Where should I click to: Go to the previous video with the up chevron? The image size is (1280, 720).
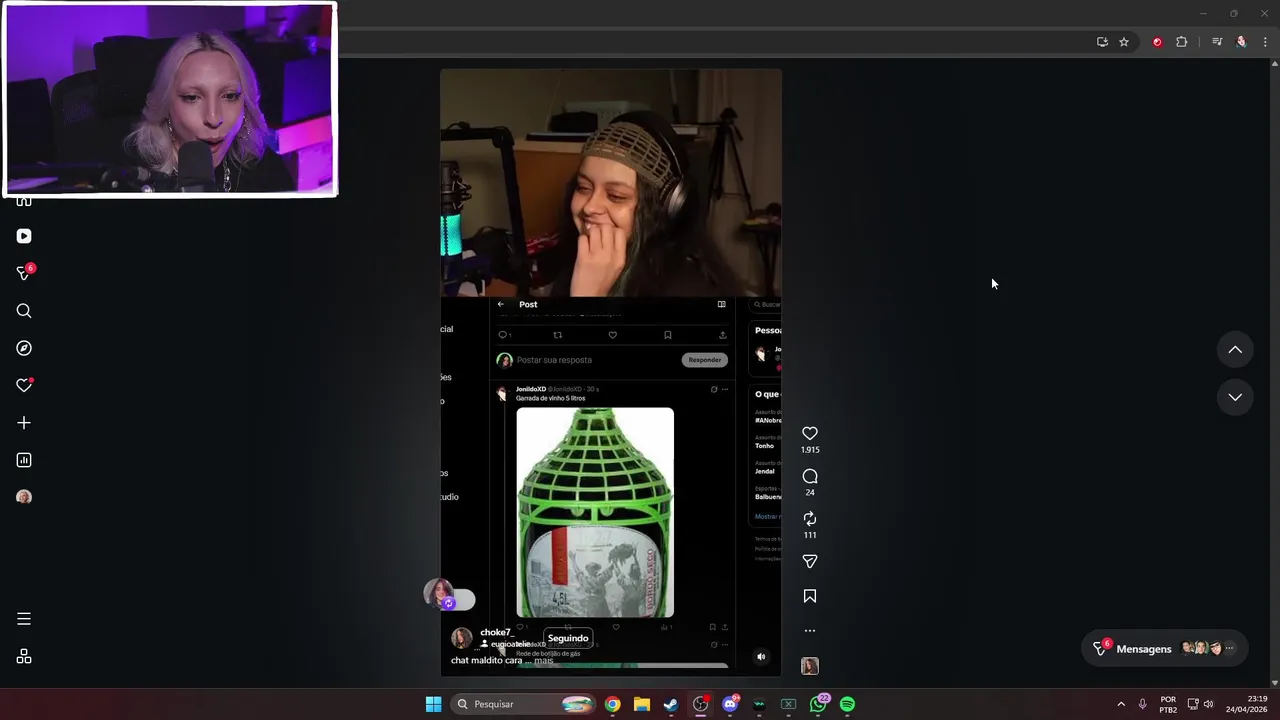[x=1235, y=350]
